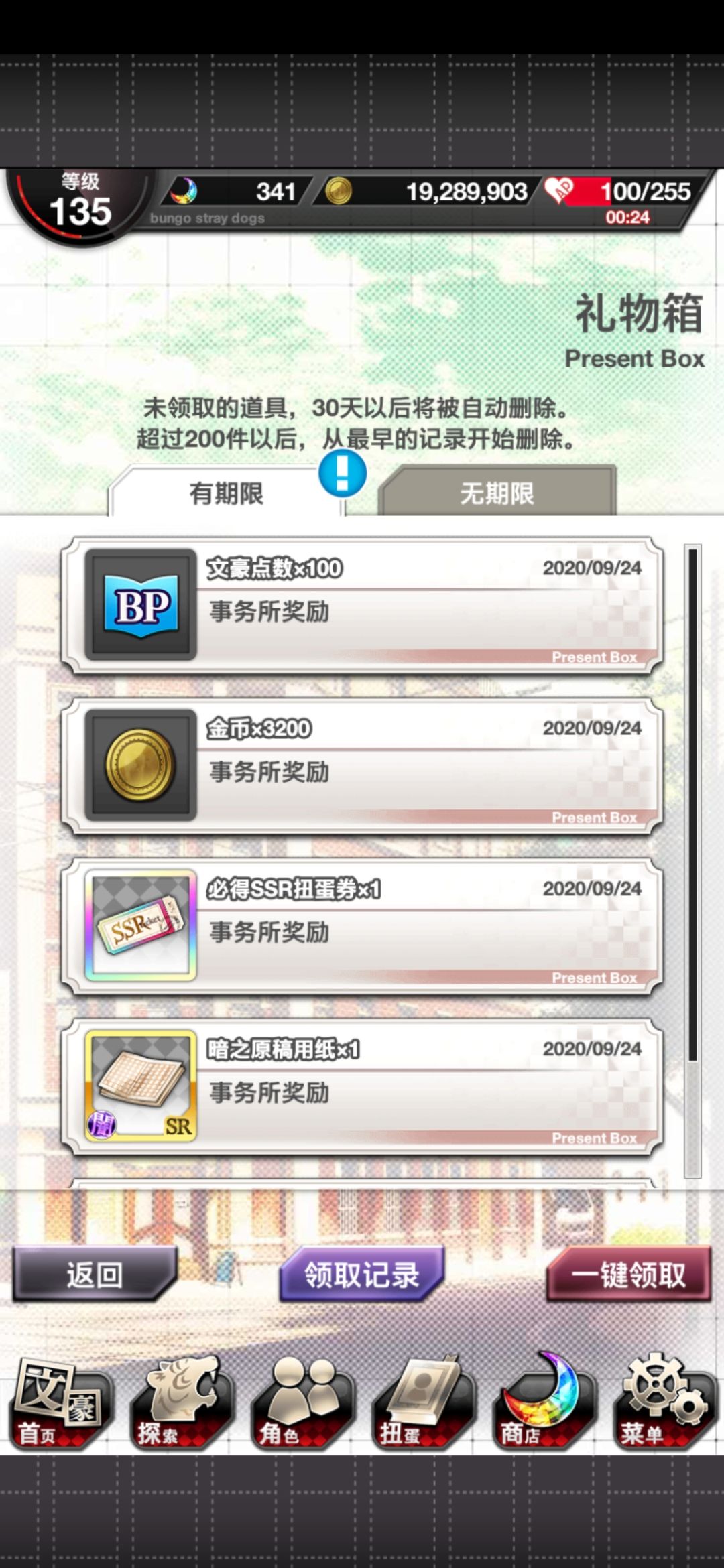
Task: Open the 扭蛋 gacha book icon
Action: [x=423, y=1404]
